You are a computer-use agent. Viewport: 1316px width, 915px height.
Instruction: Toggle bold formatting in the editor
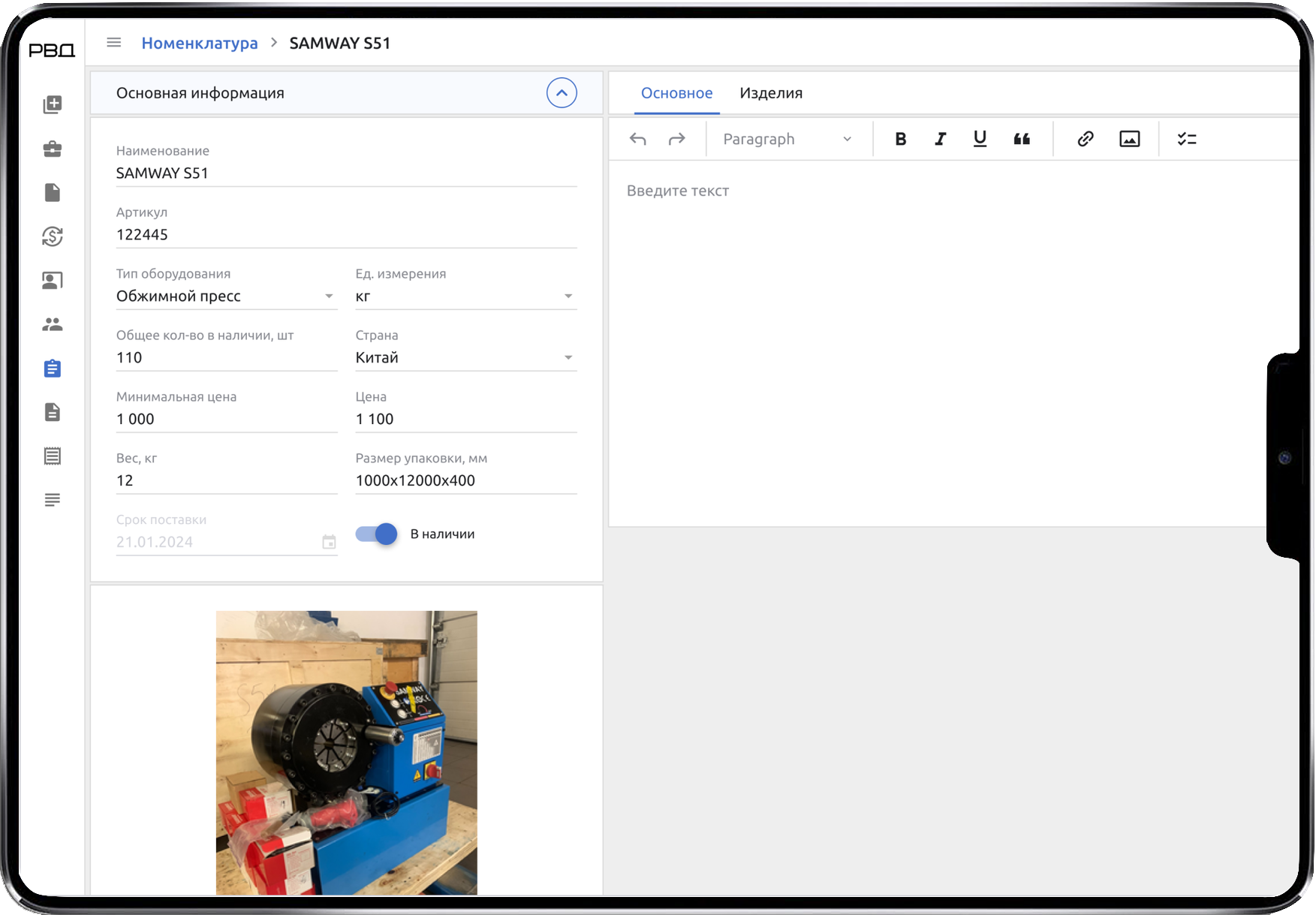(x=900, y=139)
